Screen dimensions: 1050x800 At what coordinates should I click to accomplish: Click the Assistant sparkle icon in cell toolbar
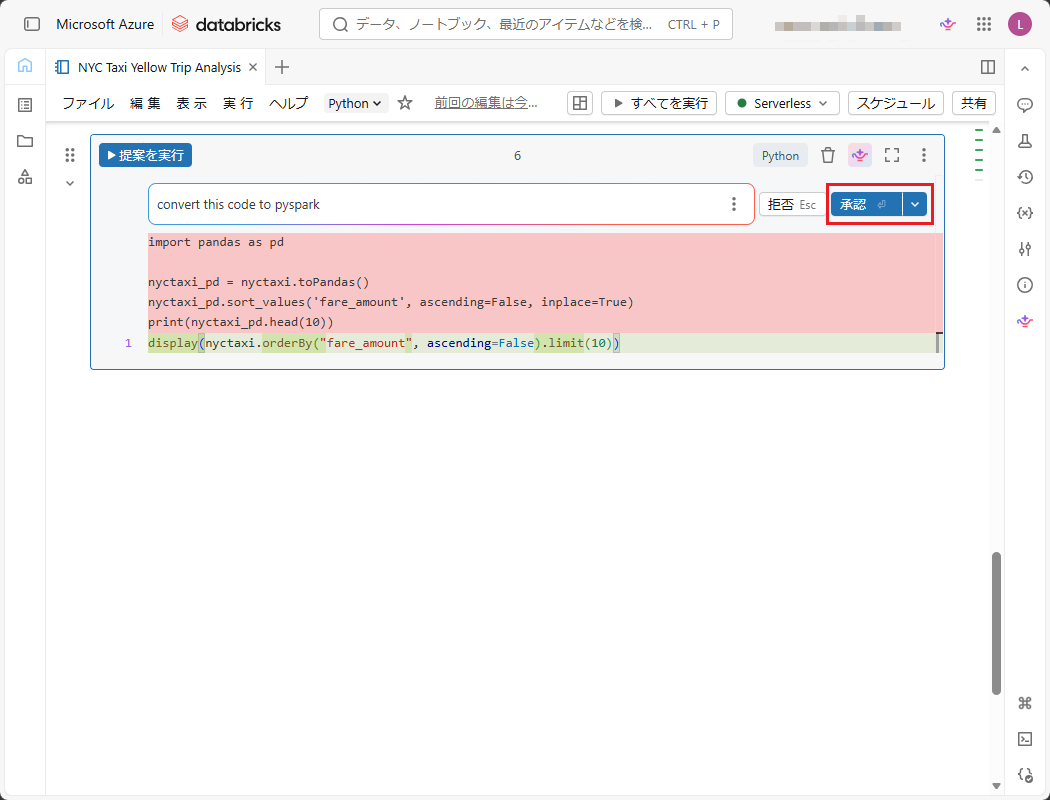(860, 155)
